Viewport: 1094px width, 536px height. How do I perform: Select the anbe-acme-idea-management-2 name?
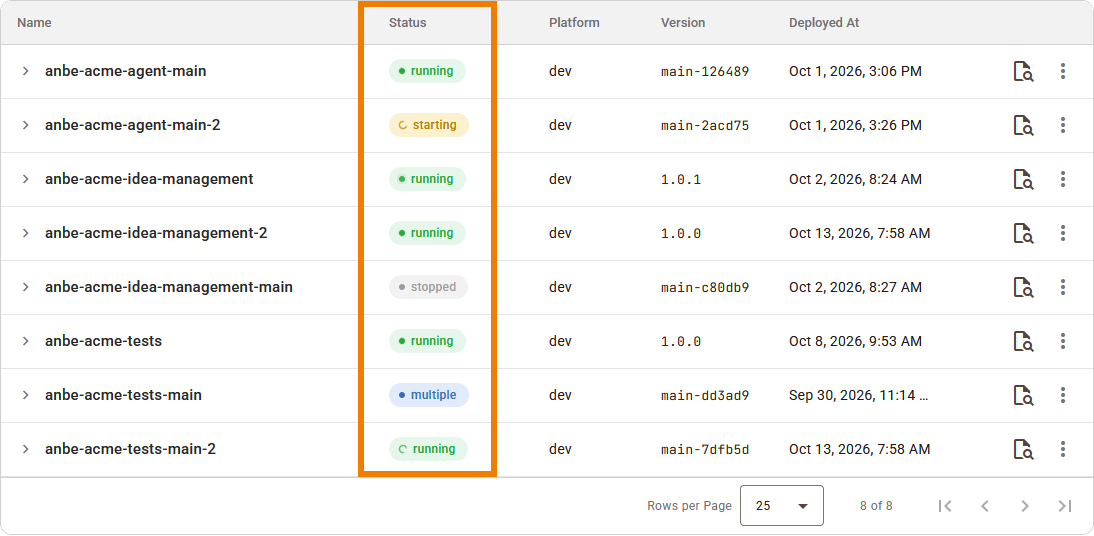click(x=156, y=233)
